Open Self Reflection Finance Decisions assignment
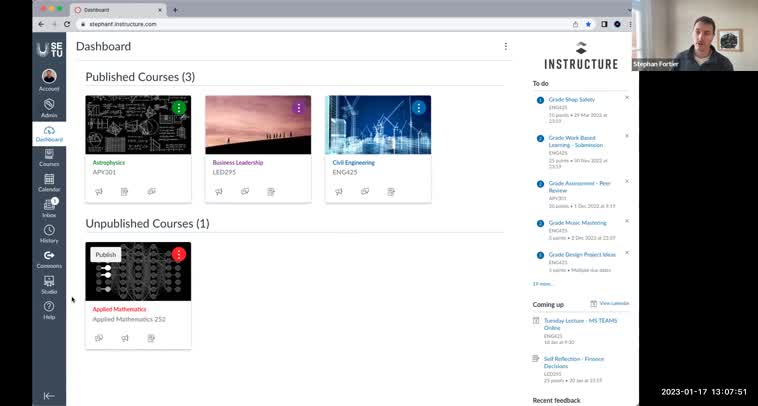 click(x=573, y=362)
